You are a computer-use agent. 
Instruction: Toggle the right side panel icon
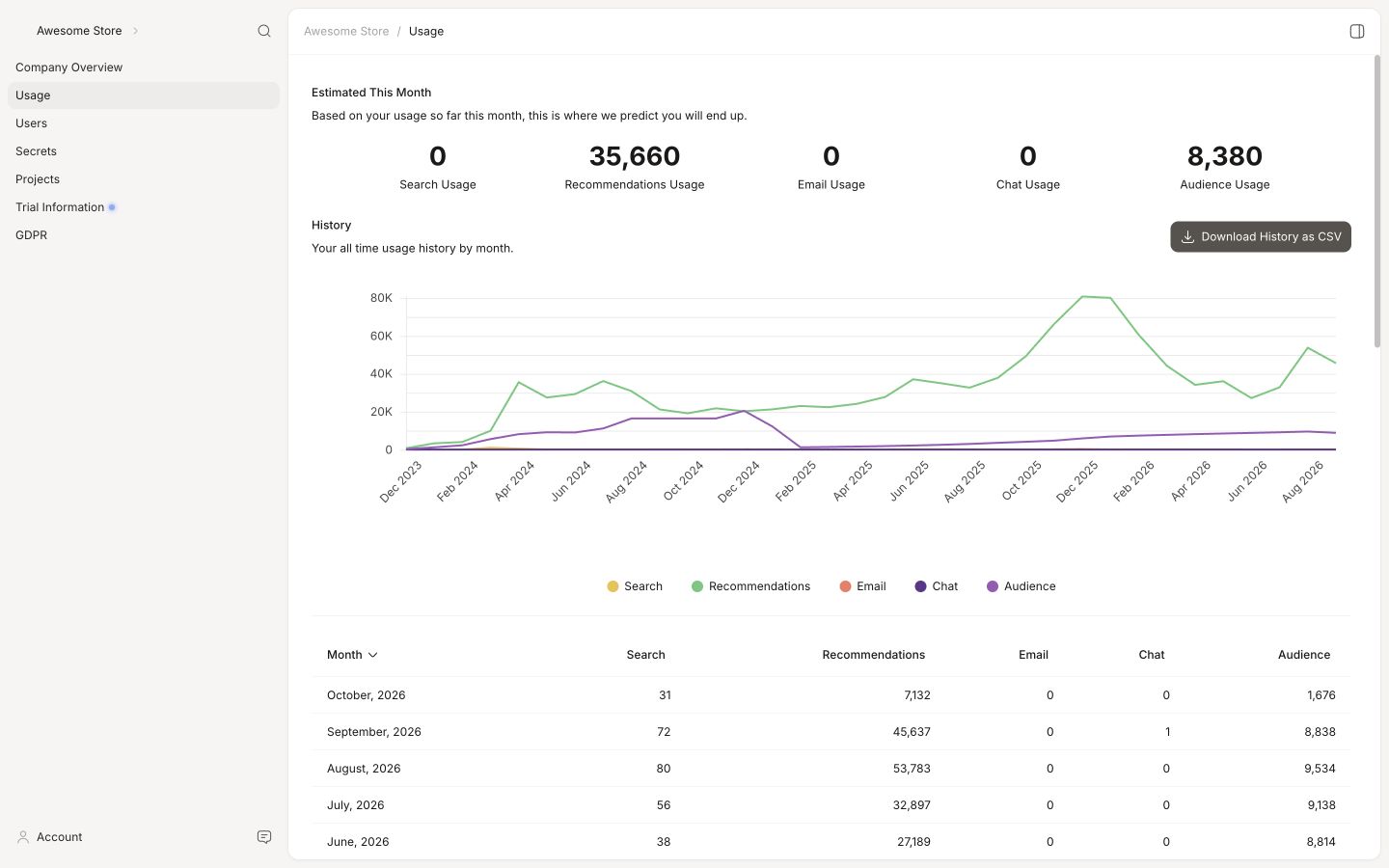point(1356,31)
